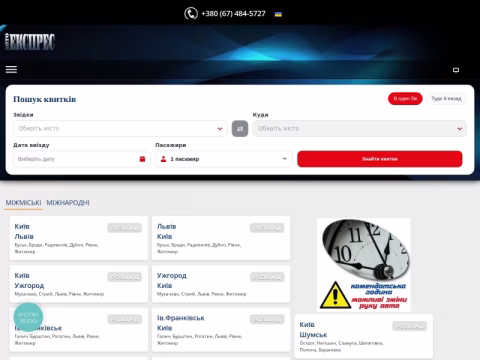480x360 pixels.
Task: Call phone number +380 (67) 484-5727
Action: 233,14
